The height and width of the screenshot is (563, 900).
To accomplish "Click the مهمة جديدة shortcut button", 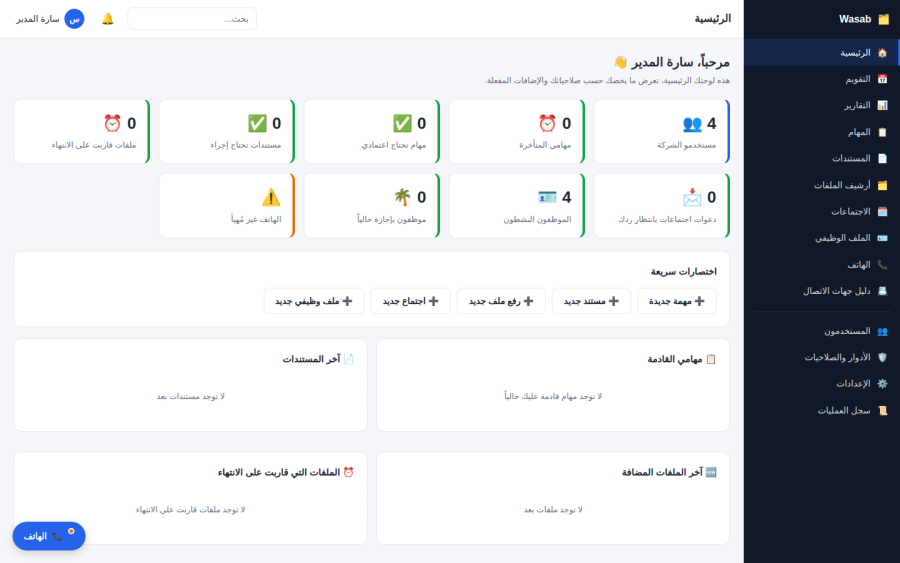I will 677,301.
